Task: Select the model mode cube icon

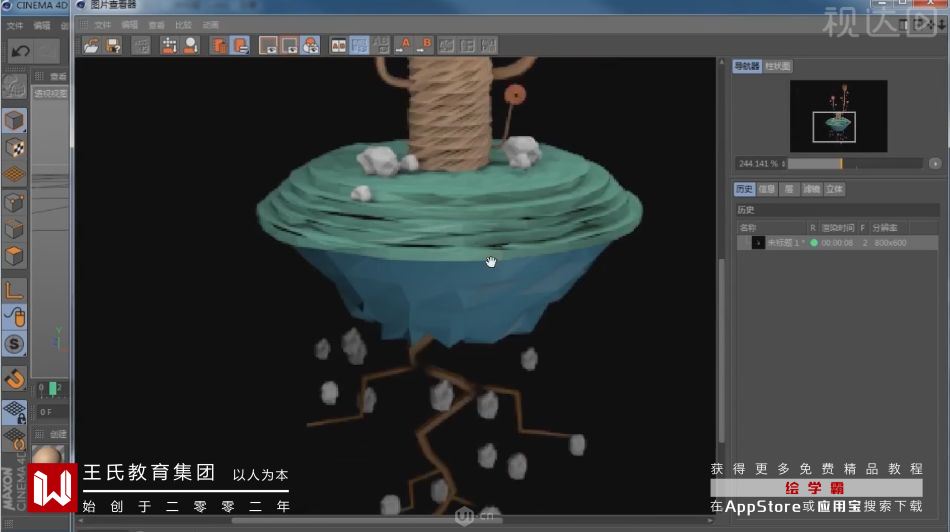Action: [14, 121]
